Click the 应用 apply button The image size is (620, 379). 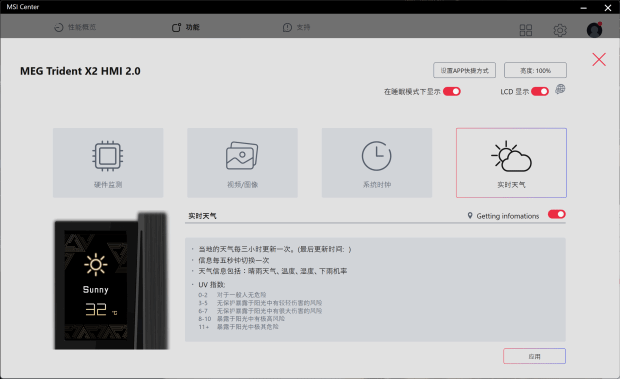point(534,356)
